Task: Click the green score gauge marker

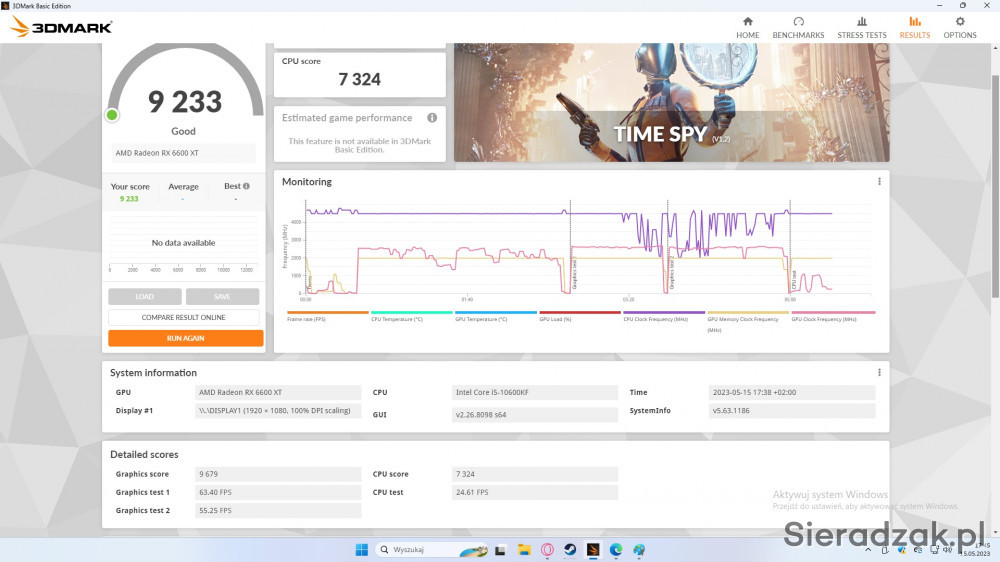Action: [x=112, y=115]
